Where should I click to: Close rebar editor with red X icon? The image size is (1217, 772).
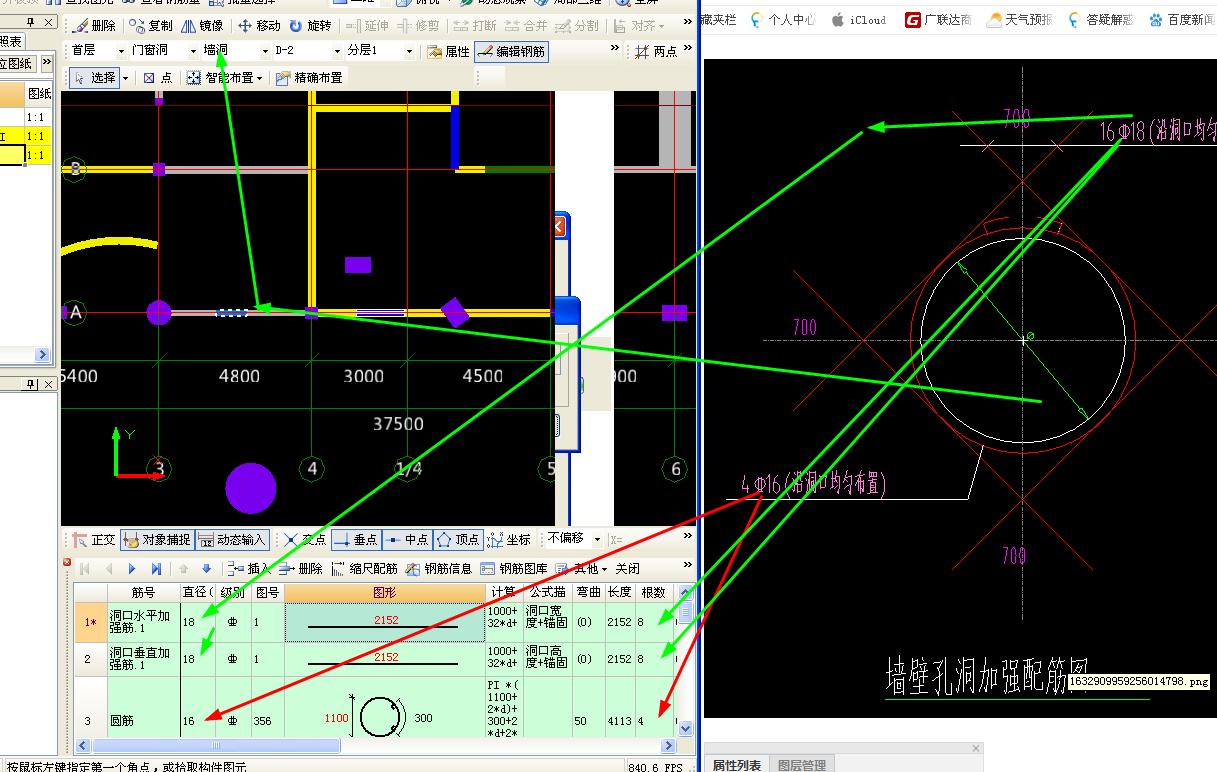(67, 562)
